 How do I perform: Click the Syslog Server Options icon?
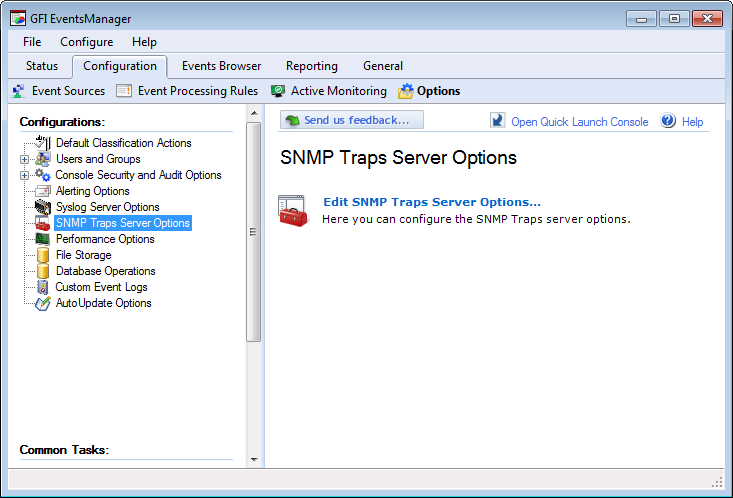click(x=43, y=207)
